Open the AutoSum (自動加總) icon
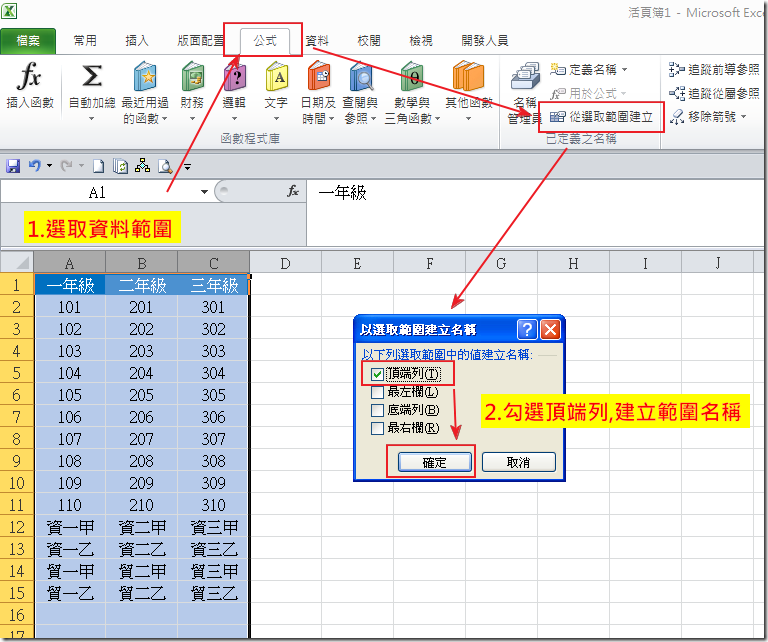 92,77
